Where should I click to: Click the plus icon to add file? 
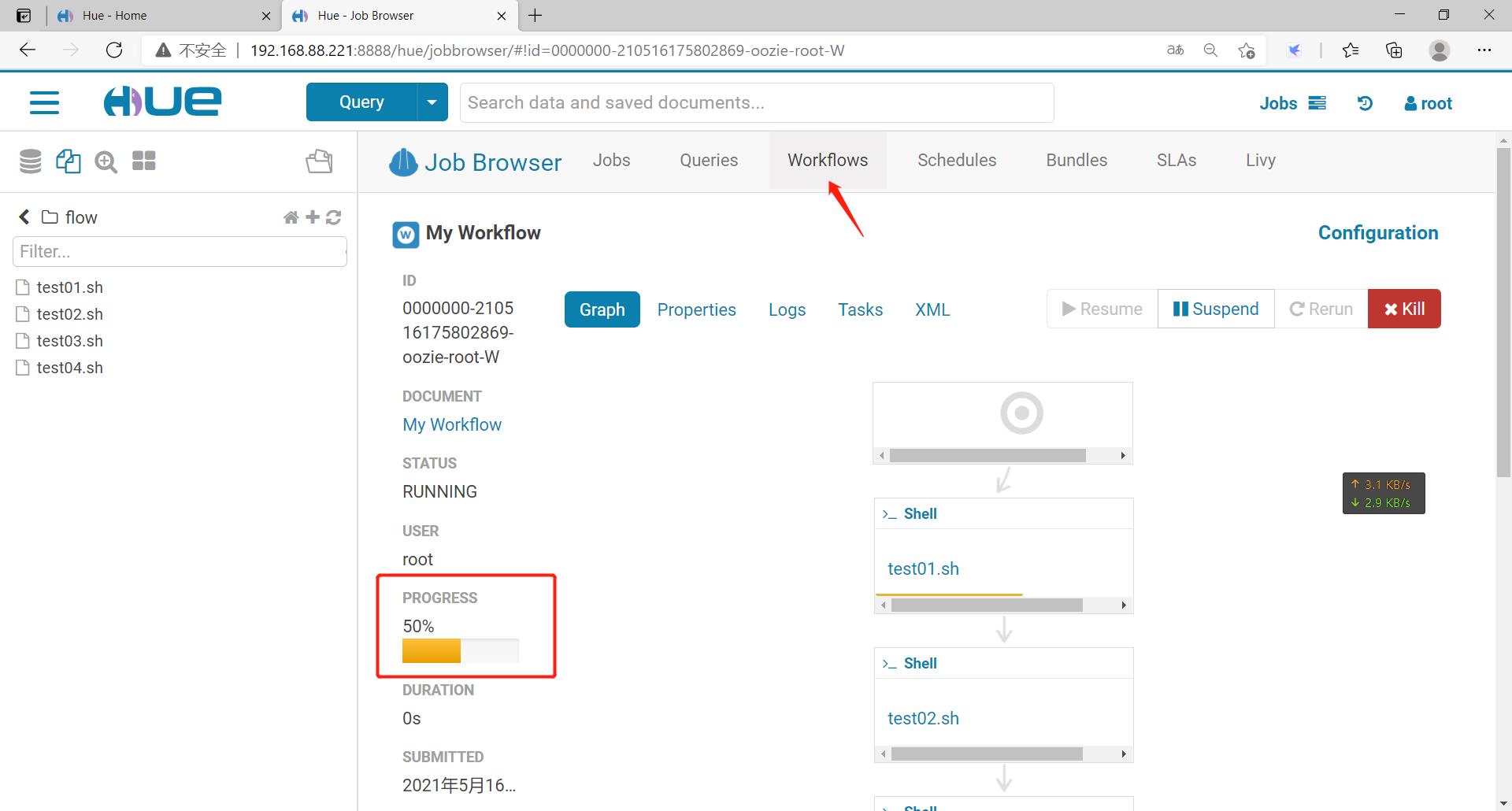[x=313, y=217]
